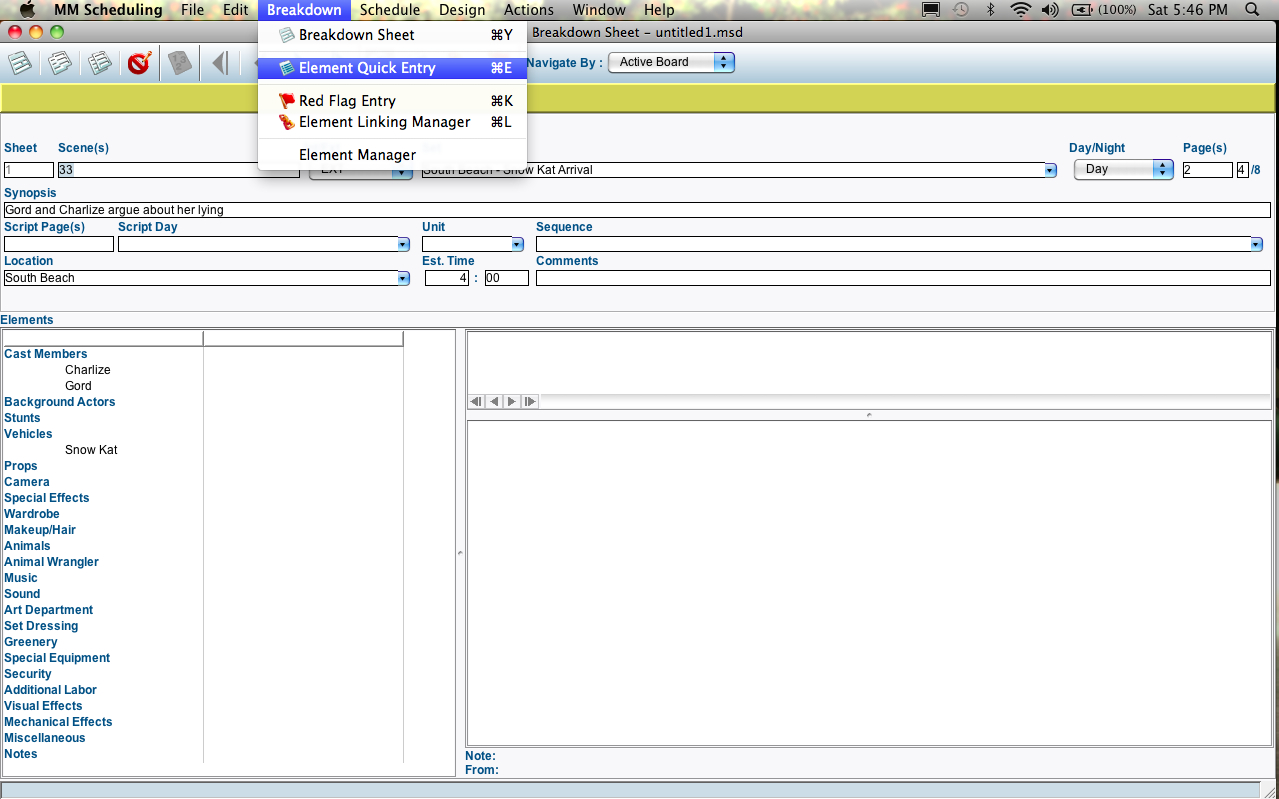Choose Red Flag Entry from Breakdown menu
This screenshot has width=1279, height=799.
(347, 101)
